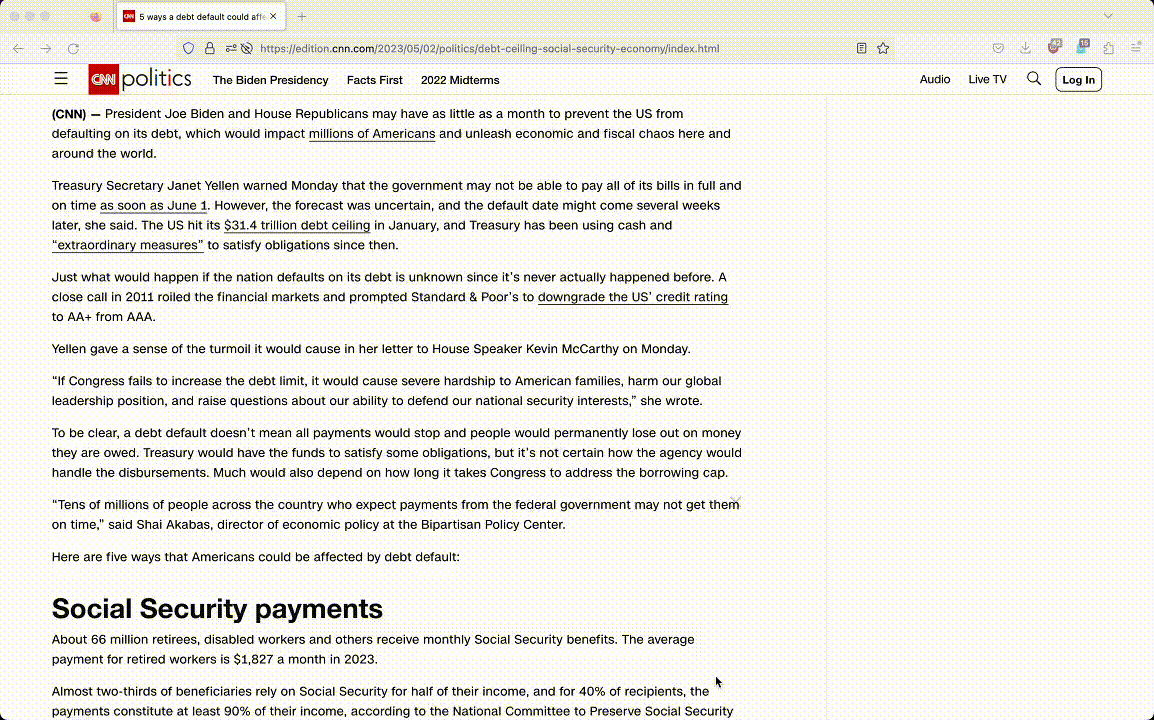Open a new browser tab
Viewport: 1154px width, 720px height.
click(x=302, y=16)
